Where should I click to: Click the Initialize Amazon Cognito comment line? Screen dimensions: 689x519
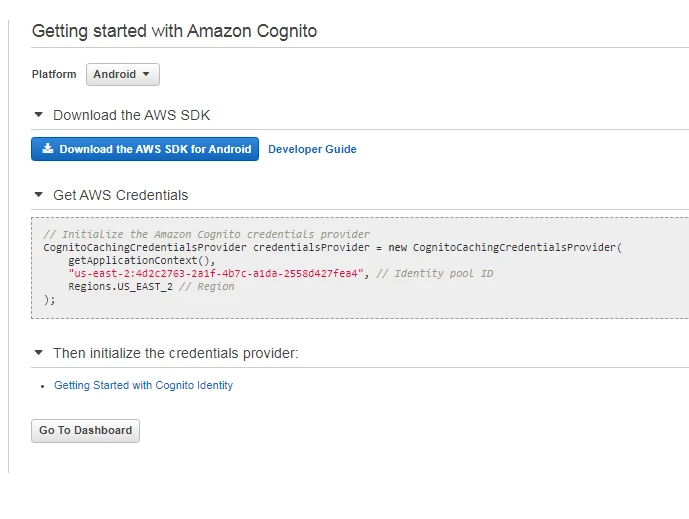(x=206, y=234)
